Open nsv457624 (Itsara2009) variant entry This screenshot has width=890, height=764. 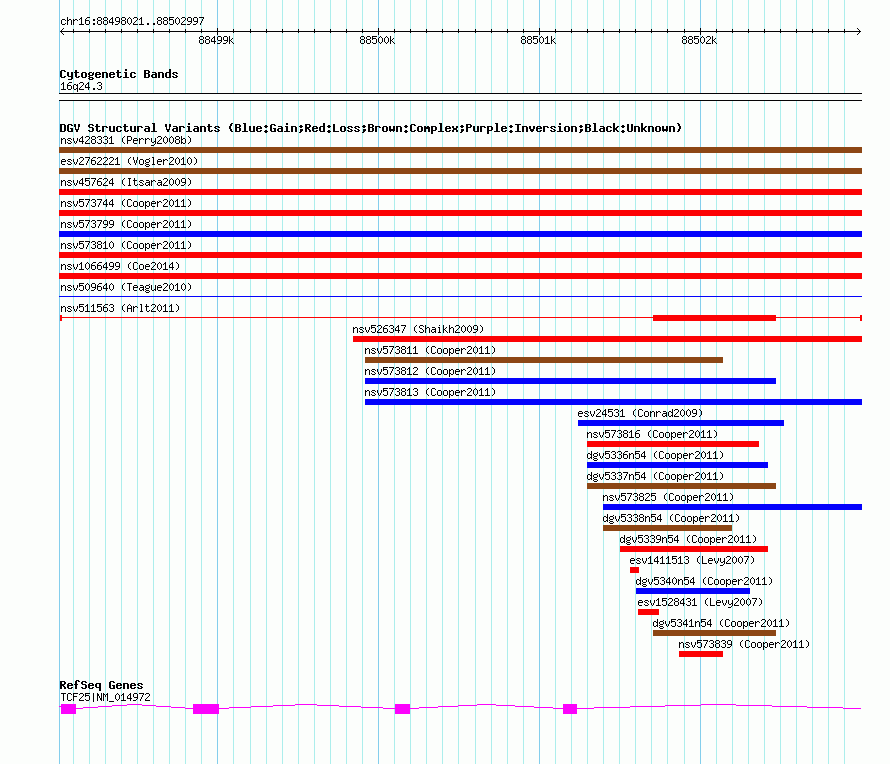pos(126,182)
